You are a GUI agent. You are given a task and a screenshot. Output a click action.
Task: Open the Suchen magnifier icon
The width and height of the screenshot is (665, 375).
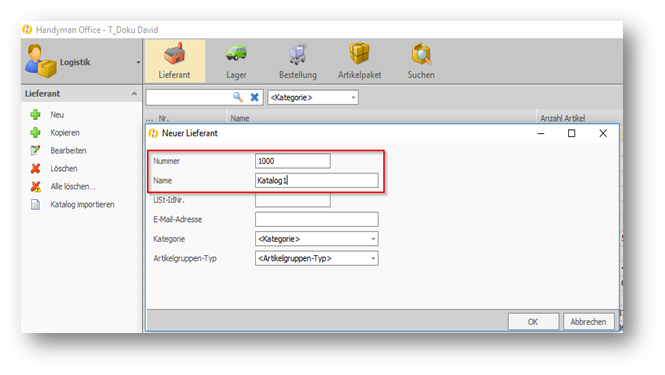pos(421,54)
